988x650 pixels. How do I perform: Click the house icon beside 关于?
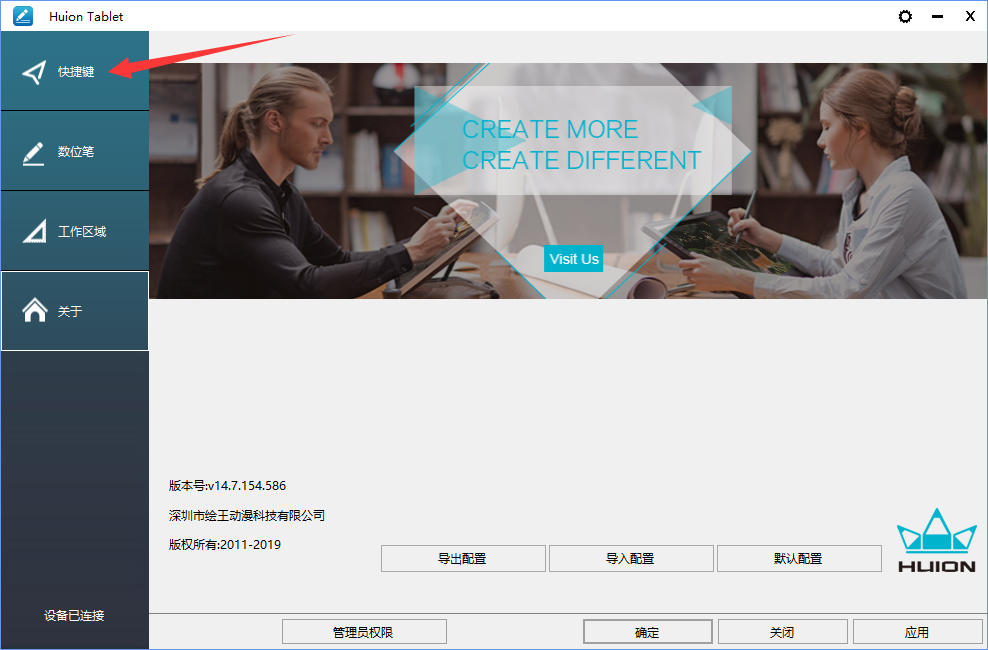[x=35, y=310]
